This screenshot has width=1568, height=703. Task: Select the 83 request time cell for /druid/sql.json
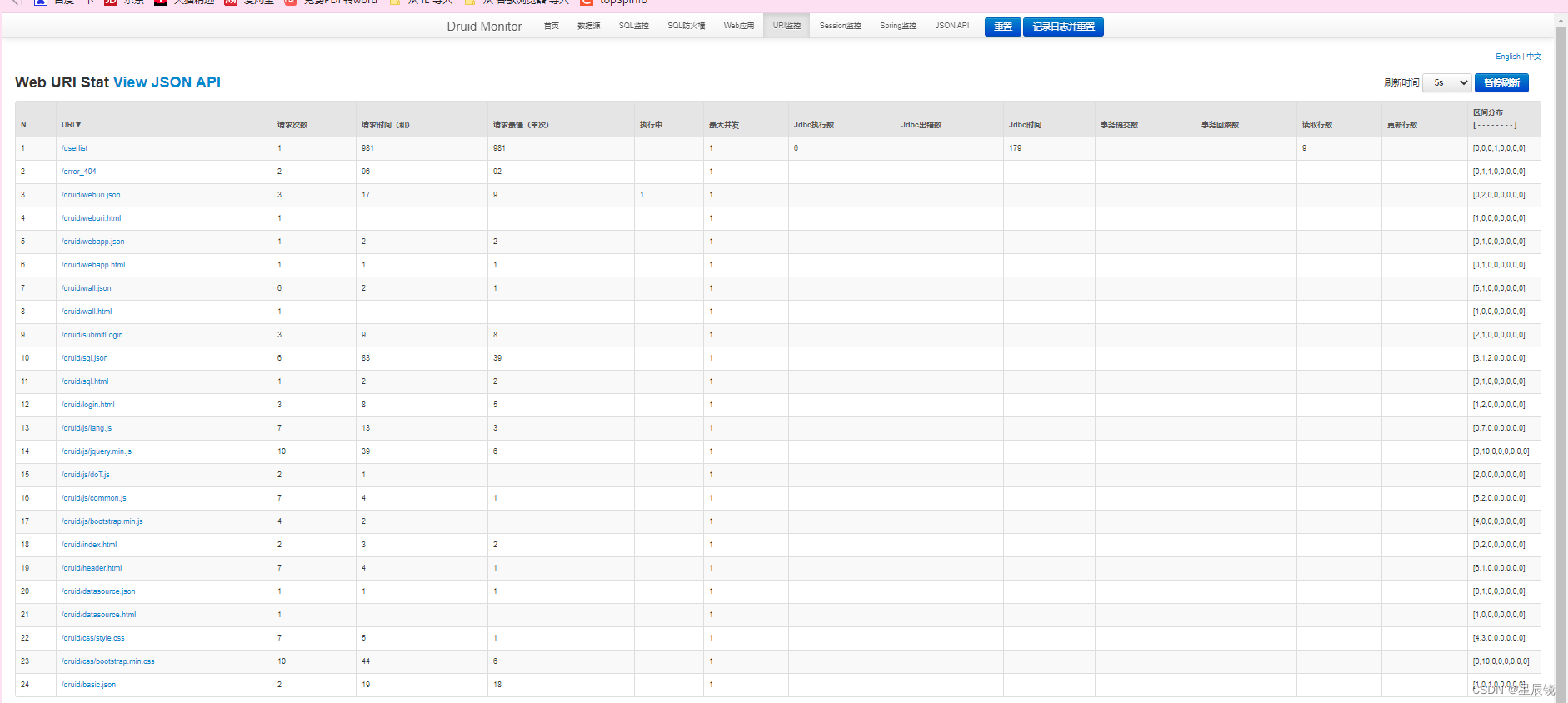click(x=422, y=358)
